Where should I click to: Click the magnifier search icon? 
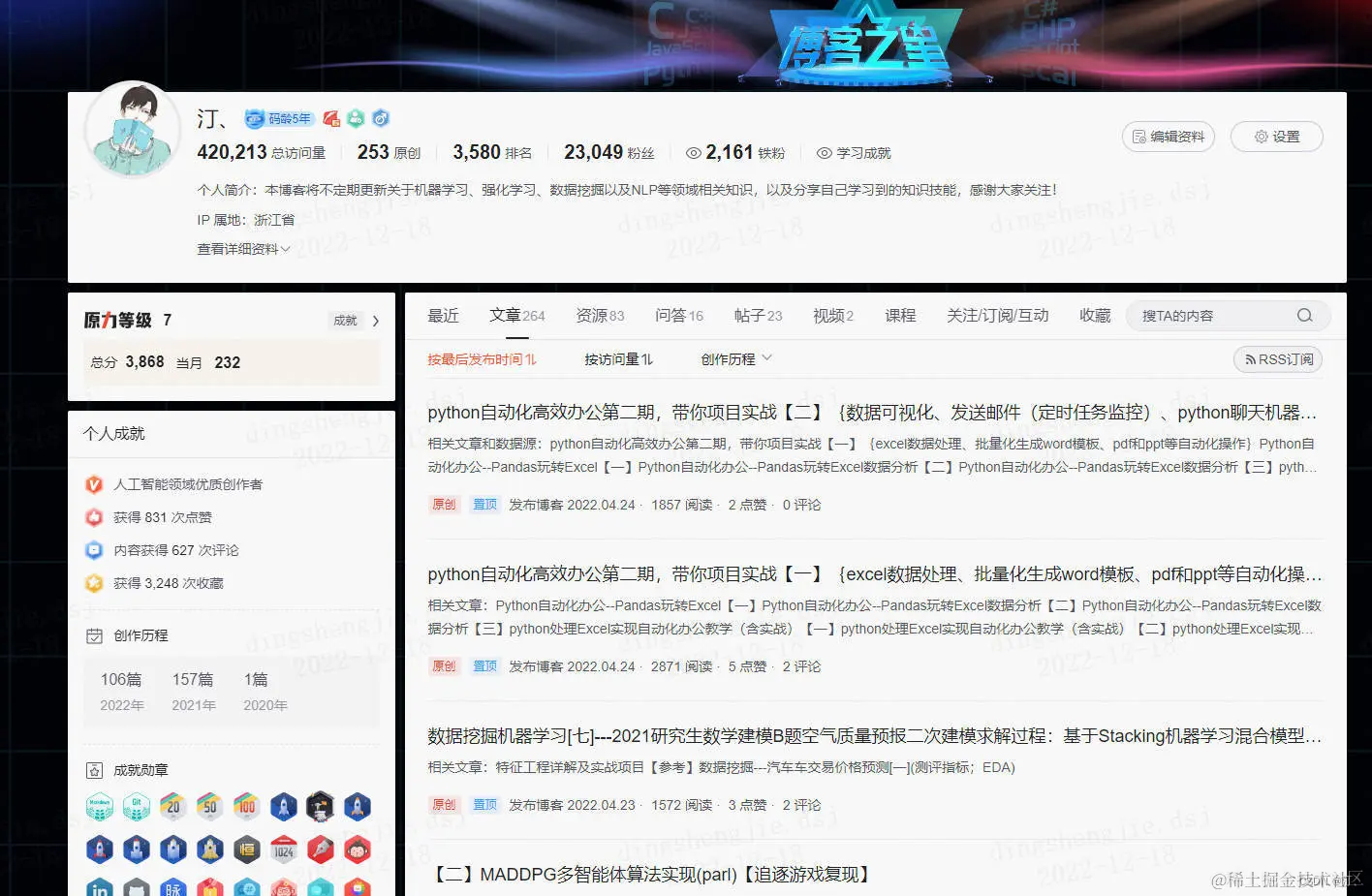(1304, 316)
